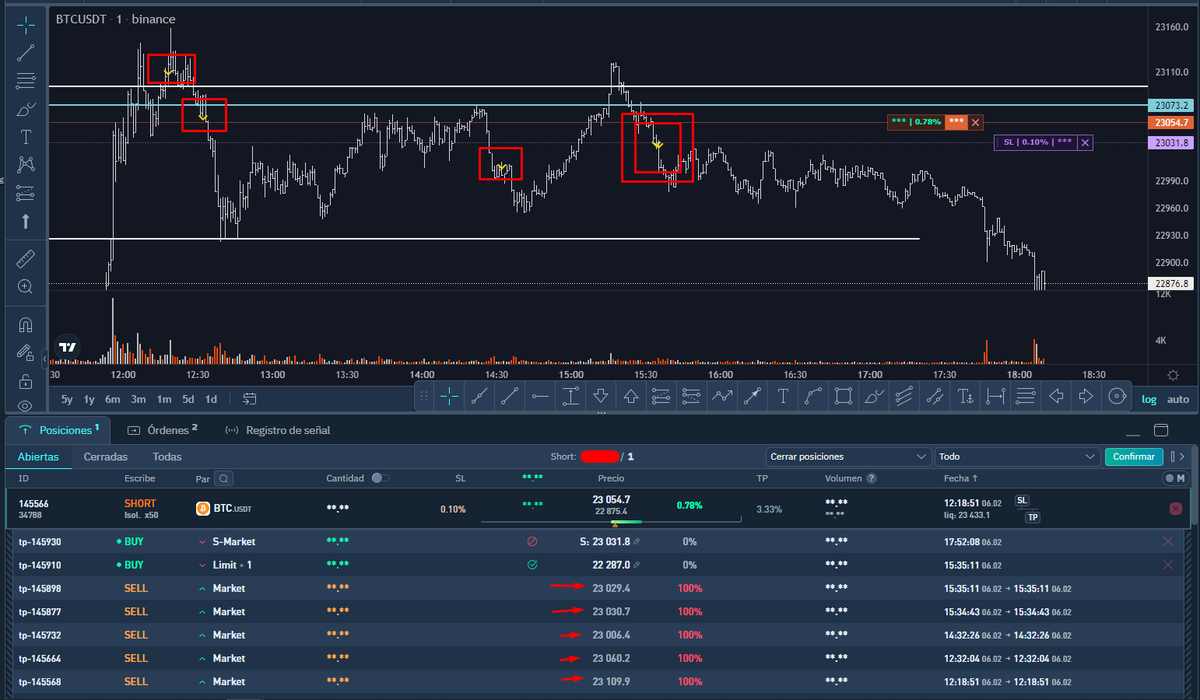
Task: Select the rectangle shape tool in floating toolbar
Action: pos(843,396)
